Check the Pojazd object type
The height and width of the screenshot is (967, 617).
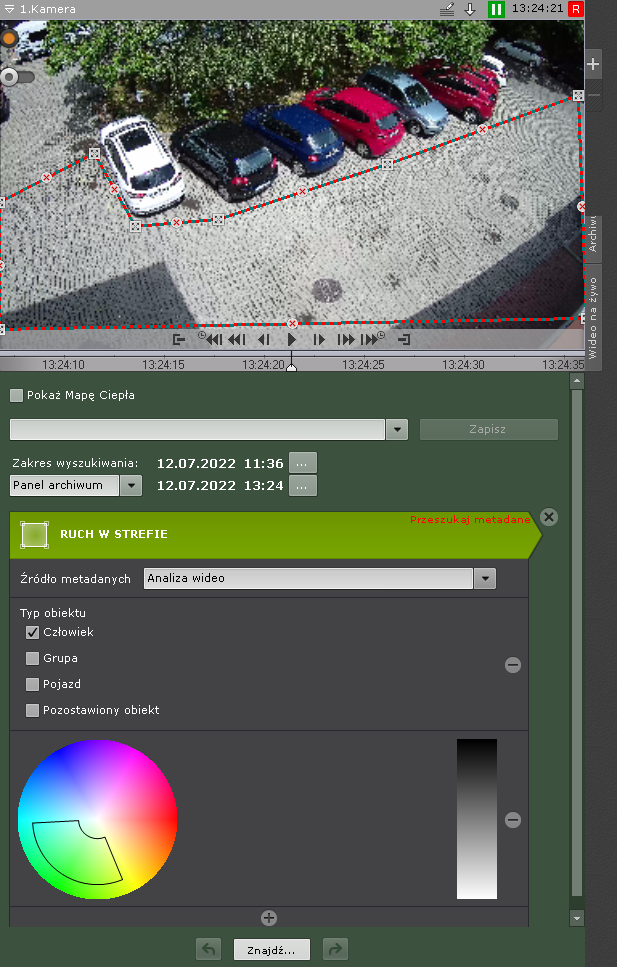[x=33, y=684]
